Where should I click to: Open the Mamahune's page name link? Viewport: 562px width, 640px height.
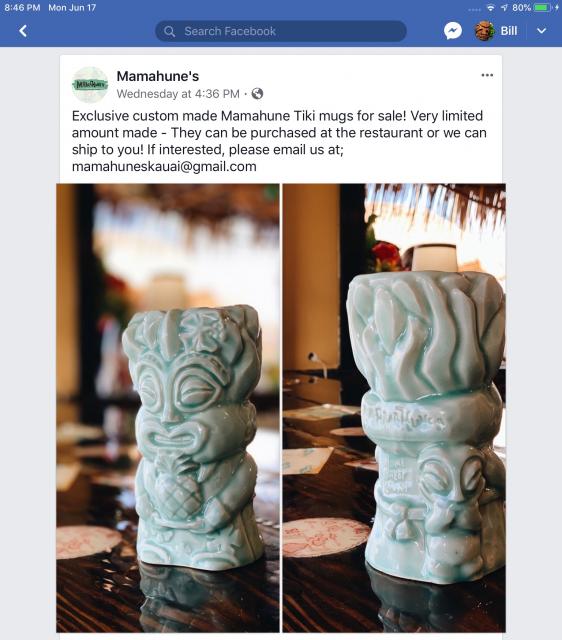[158, 76]
